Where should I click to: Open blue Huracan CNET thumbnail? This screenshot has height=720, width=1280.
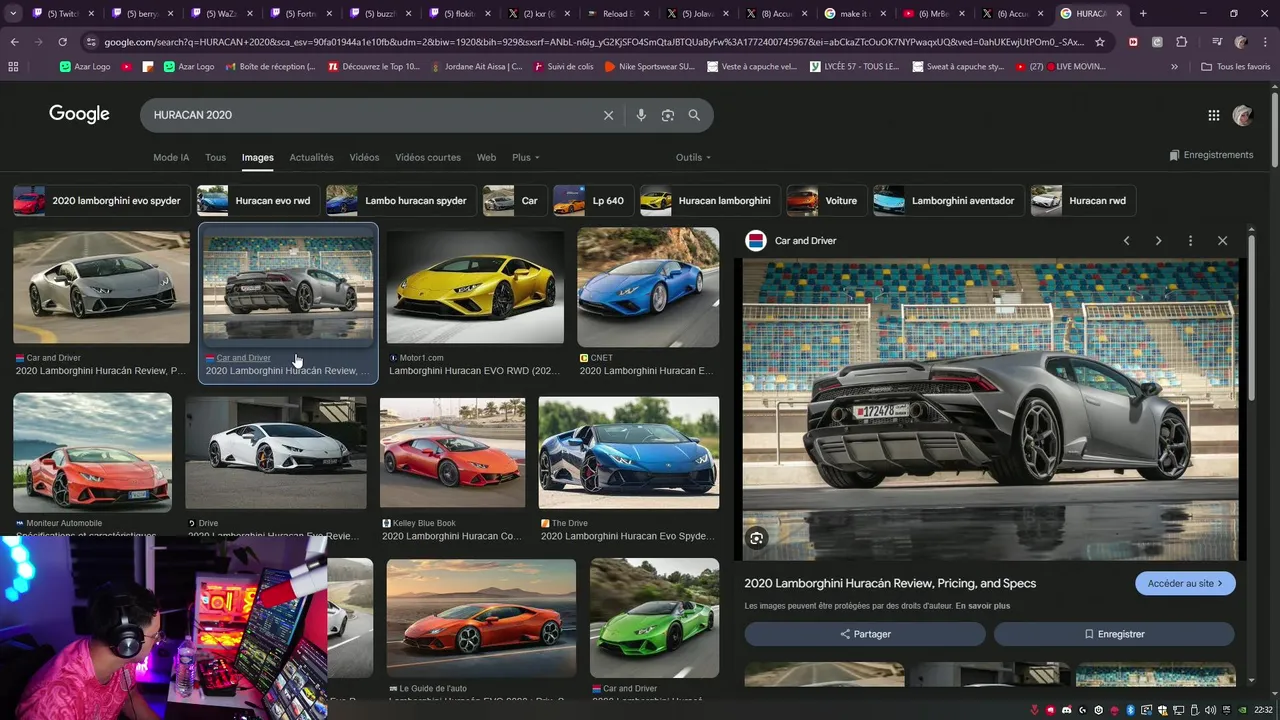pos(648,287)
